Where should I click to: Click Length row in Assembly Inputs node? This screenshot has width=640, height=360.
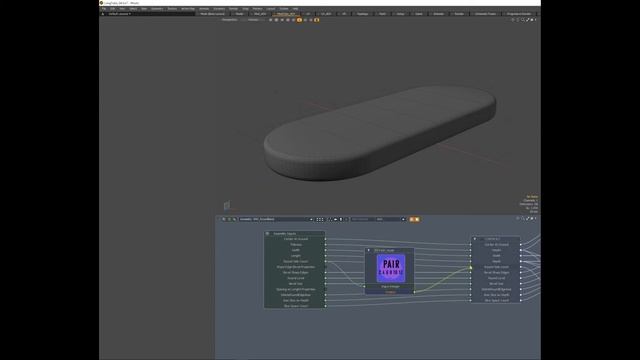(295, 256)
